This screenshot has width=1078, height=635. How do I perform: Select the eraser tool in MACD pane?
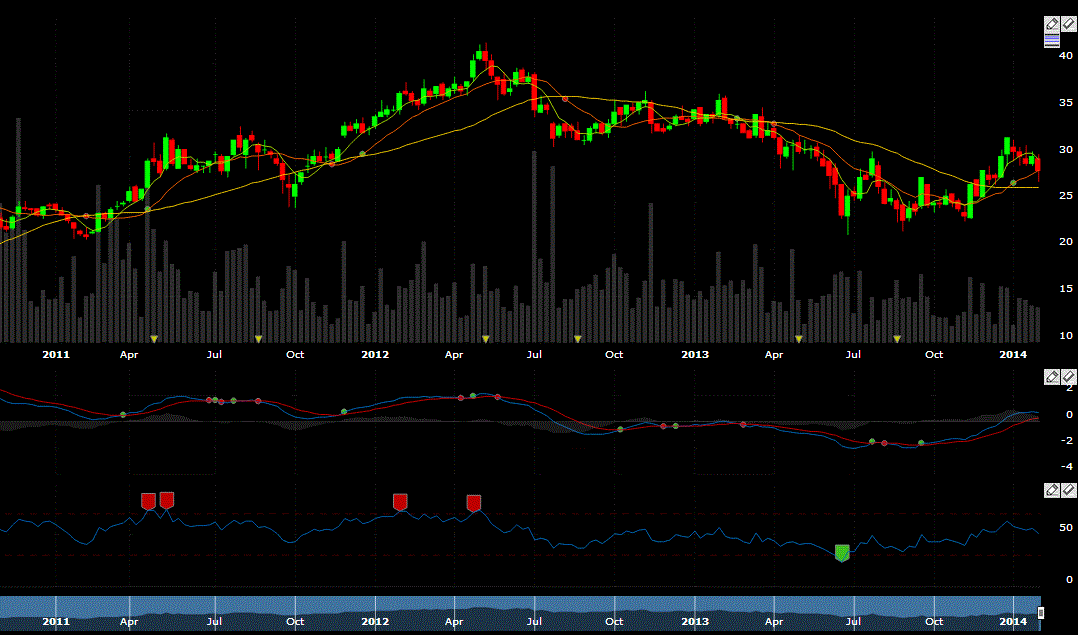pyautogui.click(x=1068, y=377)
